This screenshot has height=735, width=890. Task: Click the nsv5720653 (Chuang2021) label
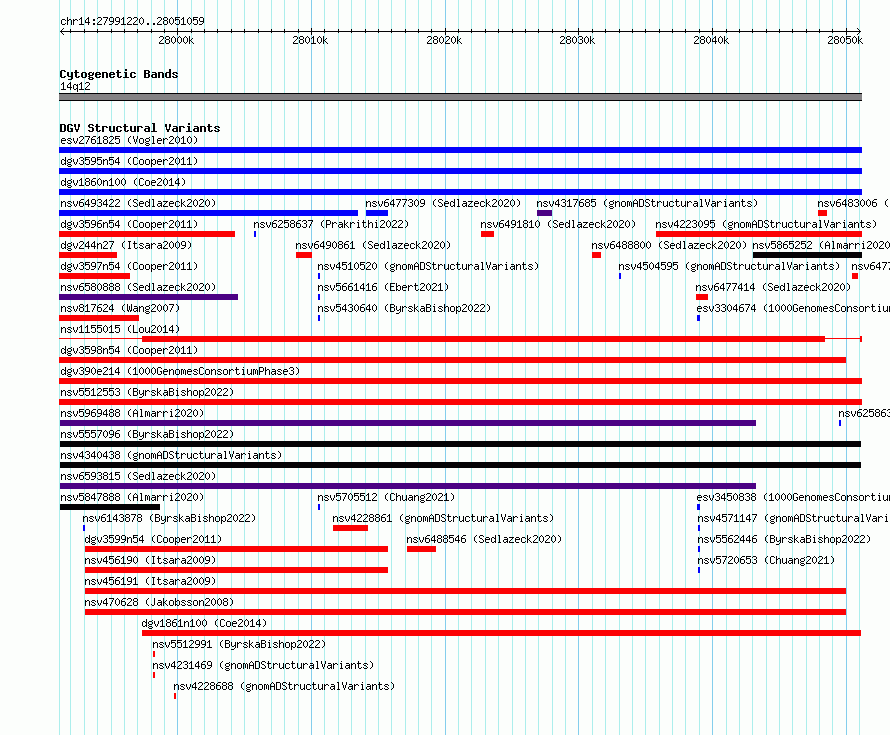click(766, 560)
